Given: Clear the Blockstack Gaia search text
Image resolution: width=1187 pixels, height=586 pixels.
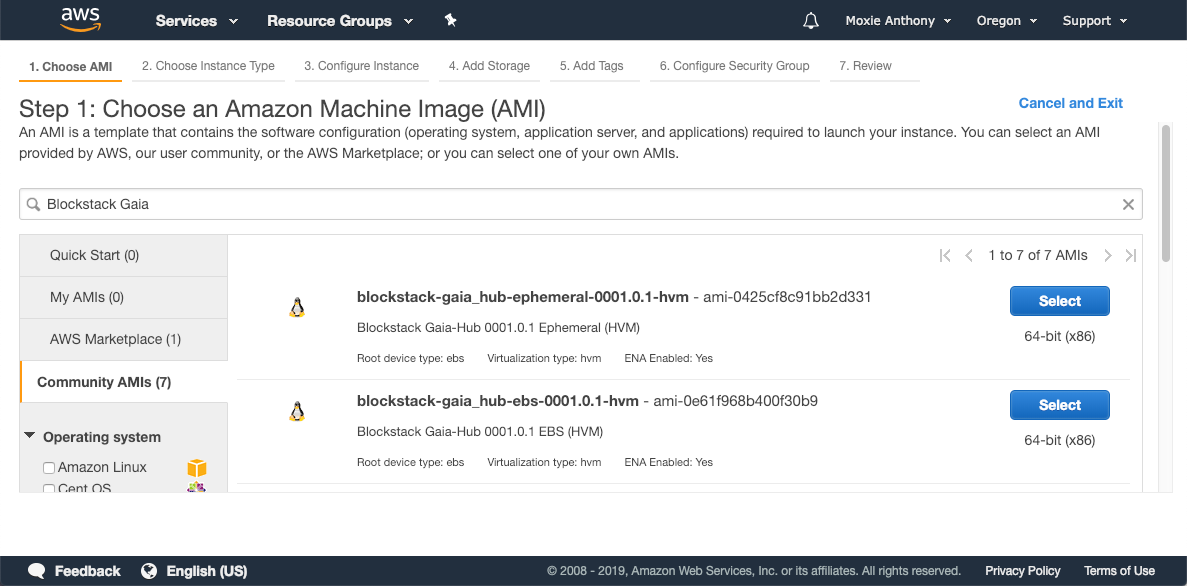Looking at the screenshot, I should click(x=1128, y=204).
